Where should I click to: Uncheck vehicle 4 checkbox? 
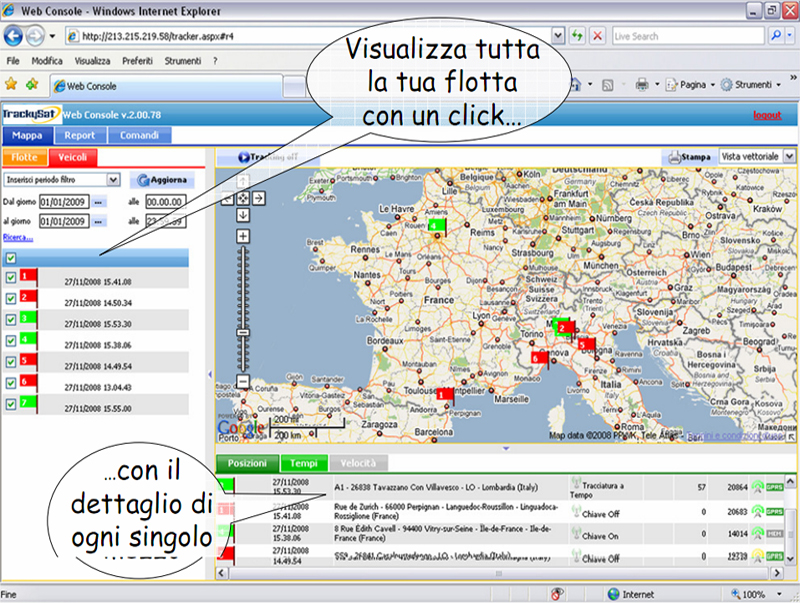pyautogui.click(x=11, y=341)
